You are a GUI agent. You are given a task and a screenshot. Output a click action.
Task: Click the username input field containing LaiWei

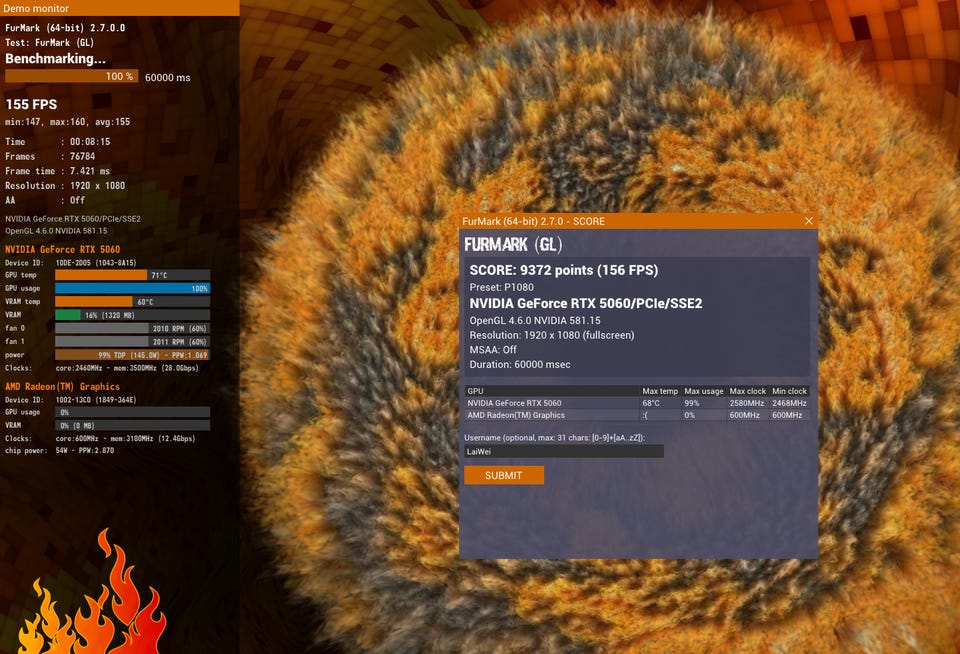pos(563,451)
